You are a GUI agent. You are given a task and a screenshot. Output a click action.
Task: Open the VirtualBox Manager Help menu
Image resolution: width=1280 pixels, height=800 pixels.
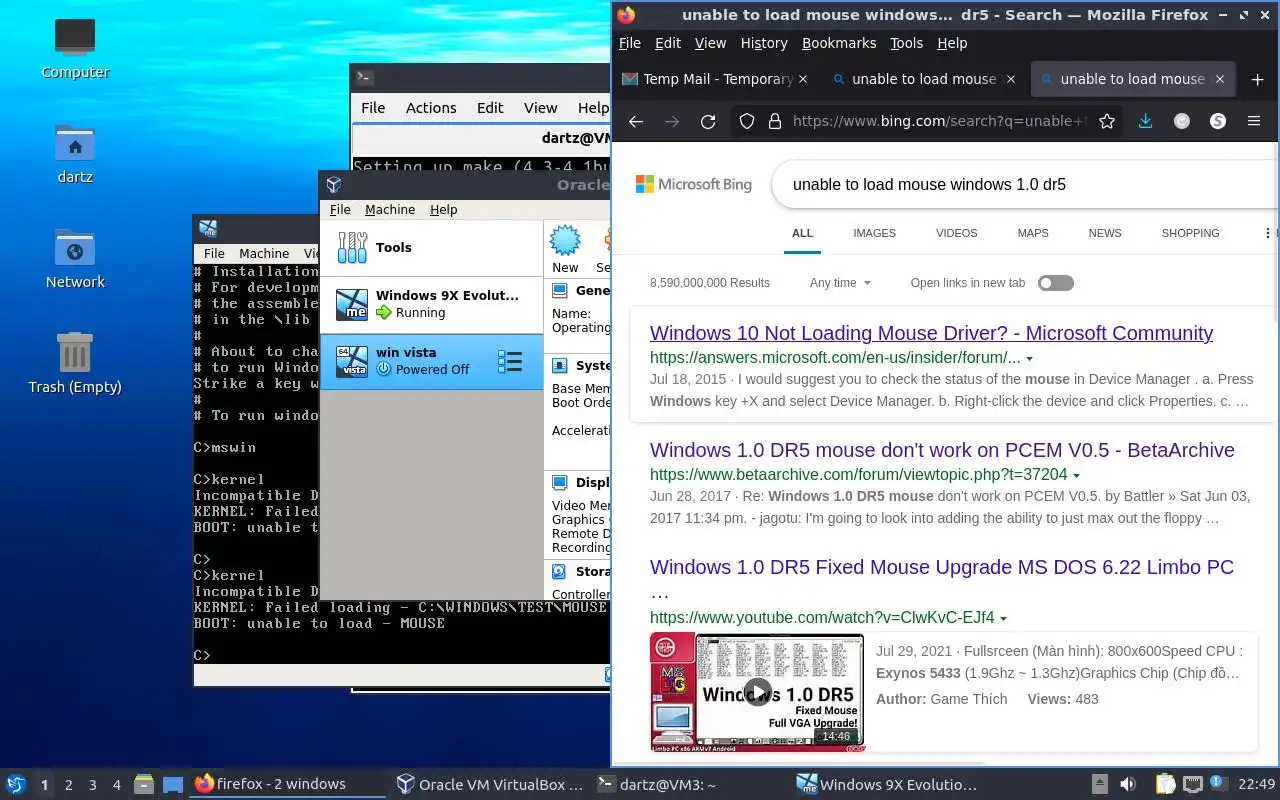(x=444, y=209)
